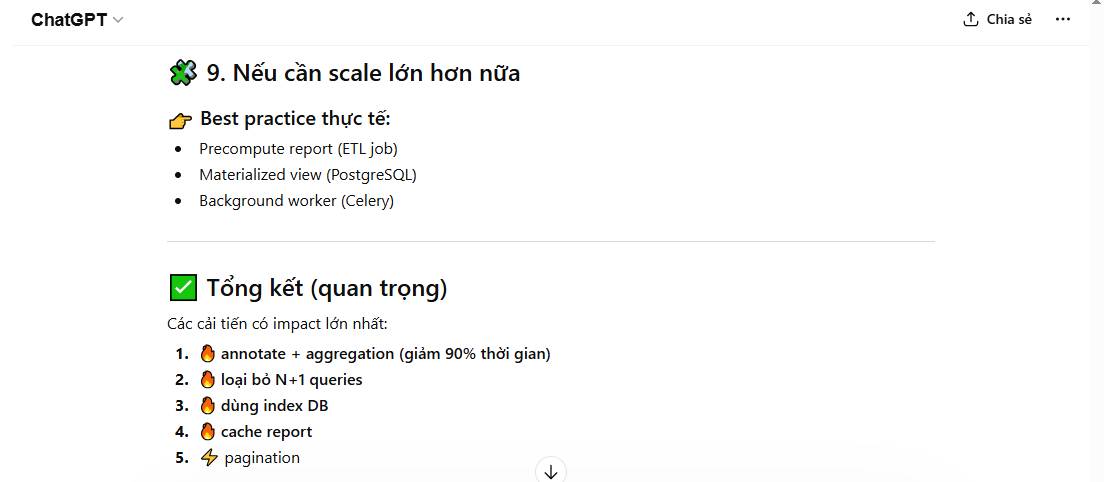Click the fire emoji before dùng index DB

(208, 406)
